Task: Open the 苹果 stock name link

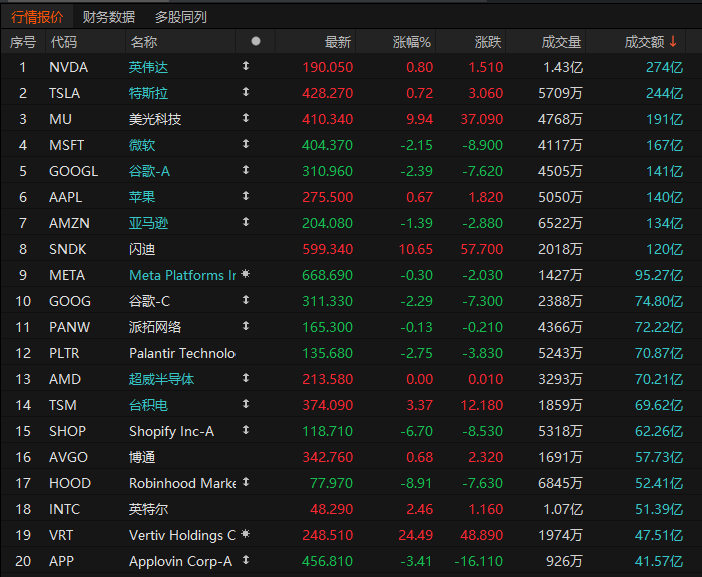Action: tap(142, 197)
